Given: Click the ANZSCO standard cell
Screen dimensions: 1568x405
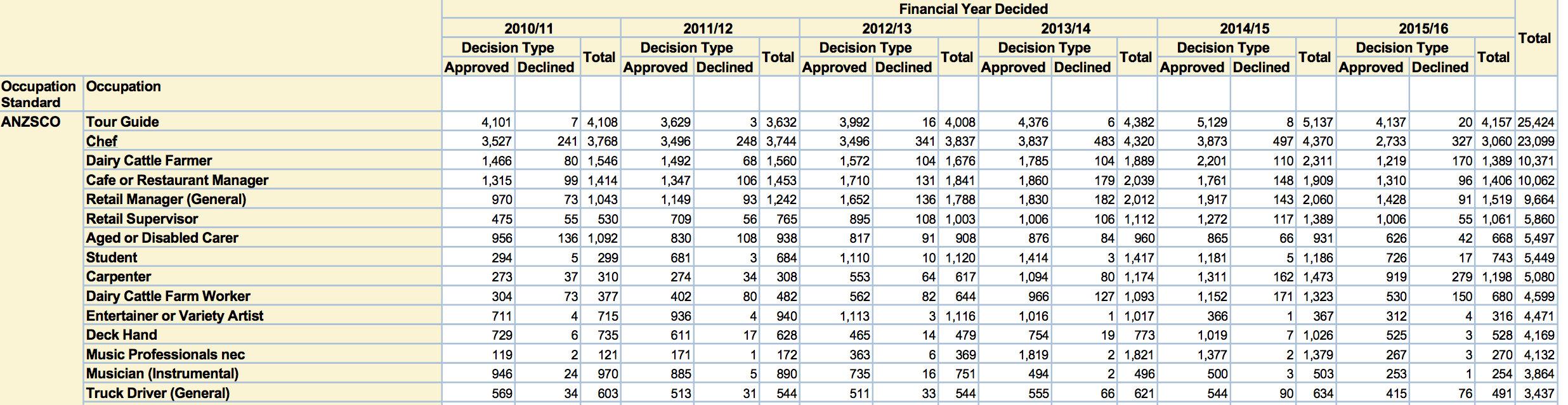Looking at the screenshot, I should tap(31, 122).
